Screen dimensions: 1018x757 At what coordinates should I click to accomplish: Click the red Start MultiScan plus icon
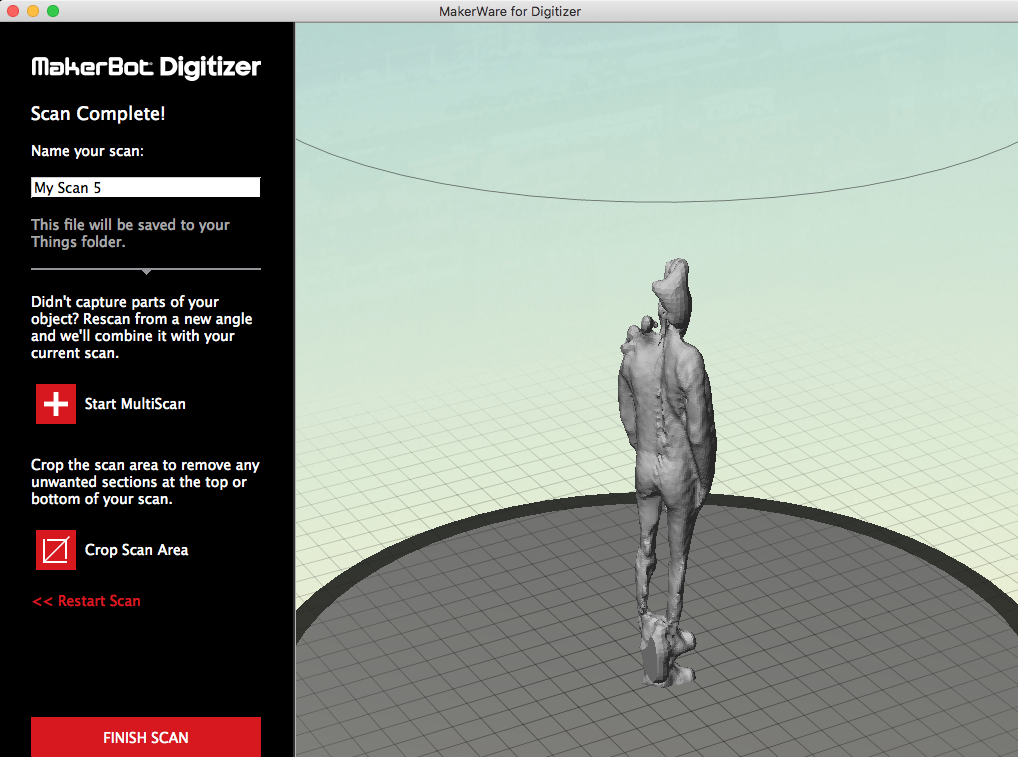pyautogui.click(x=56, y=404)
